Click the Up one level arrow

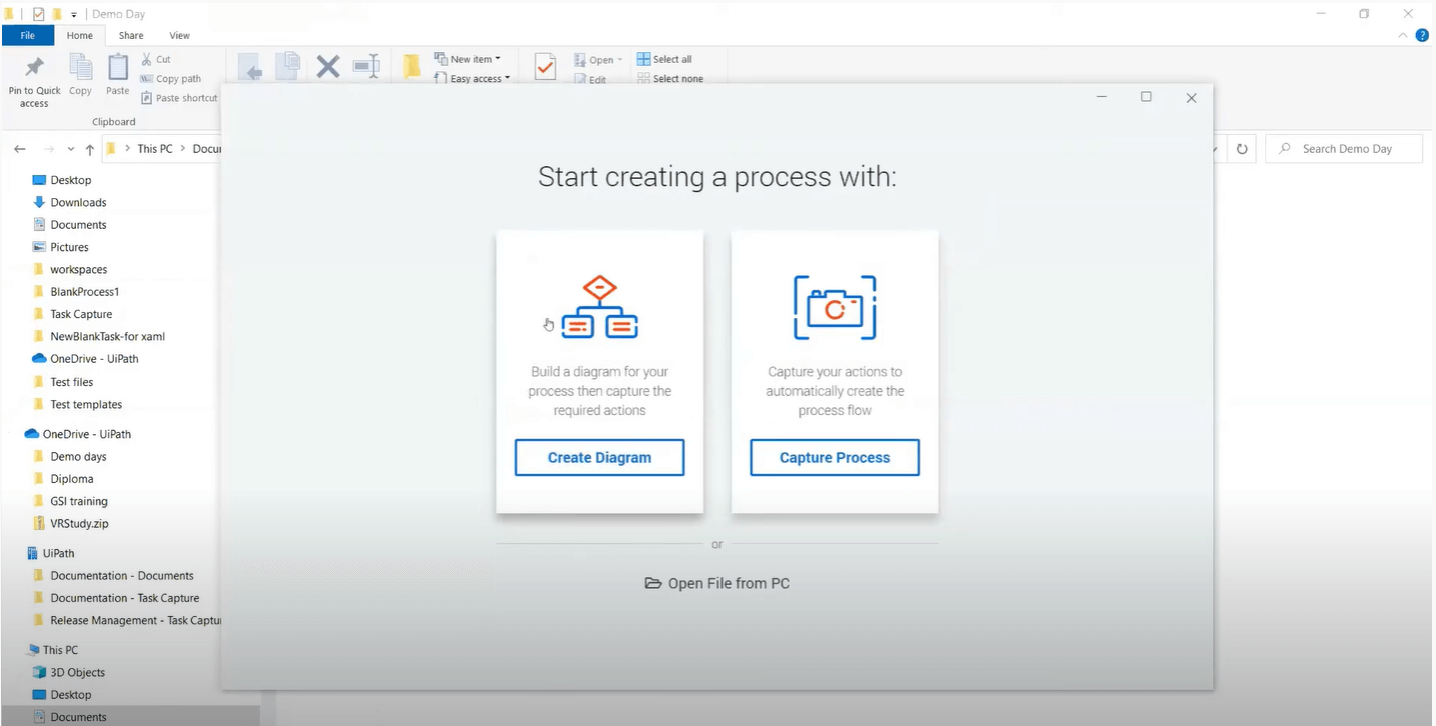[x=90, y=149]
